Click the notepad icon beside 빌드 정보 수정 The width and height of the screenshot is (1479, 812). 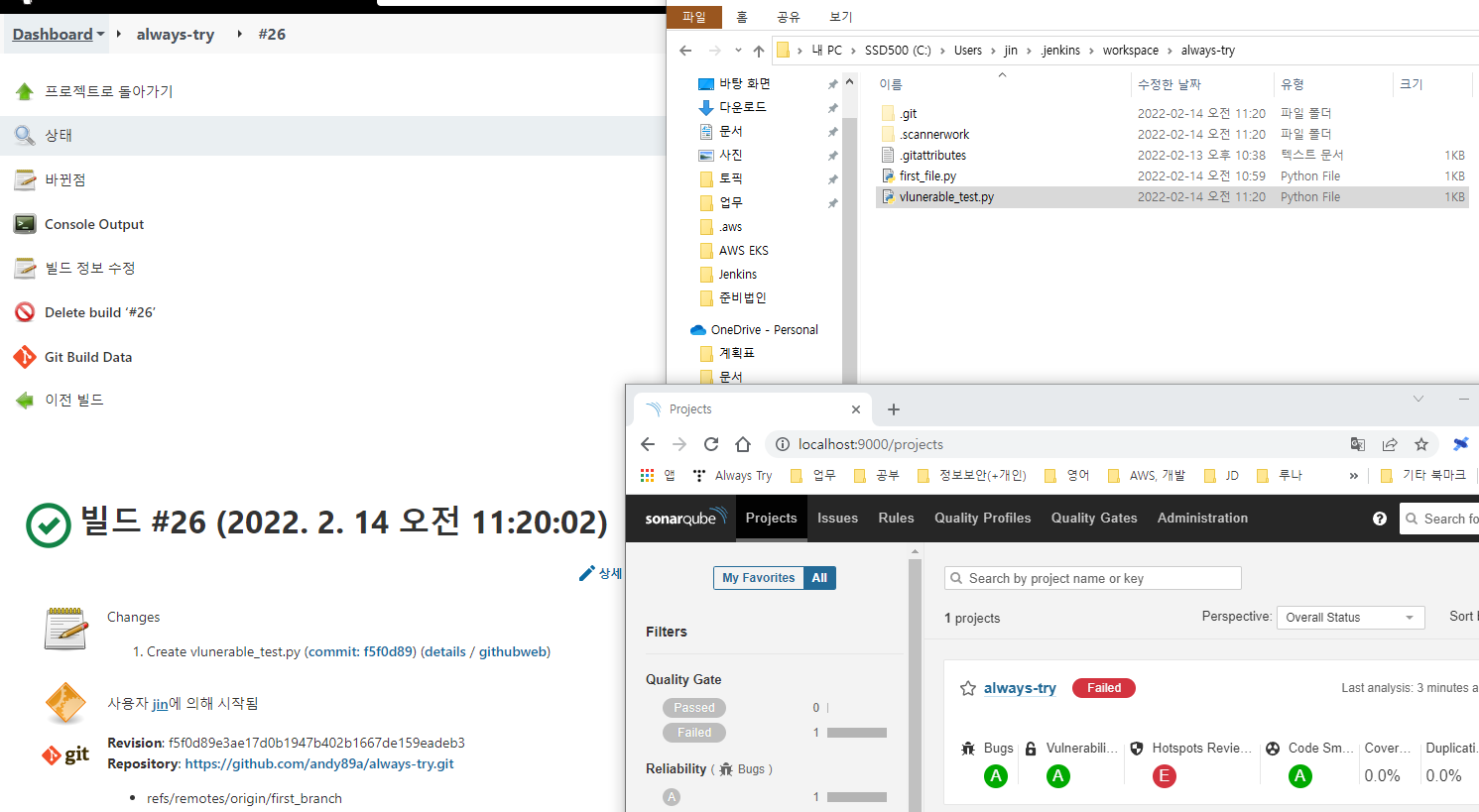(25, 268)
